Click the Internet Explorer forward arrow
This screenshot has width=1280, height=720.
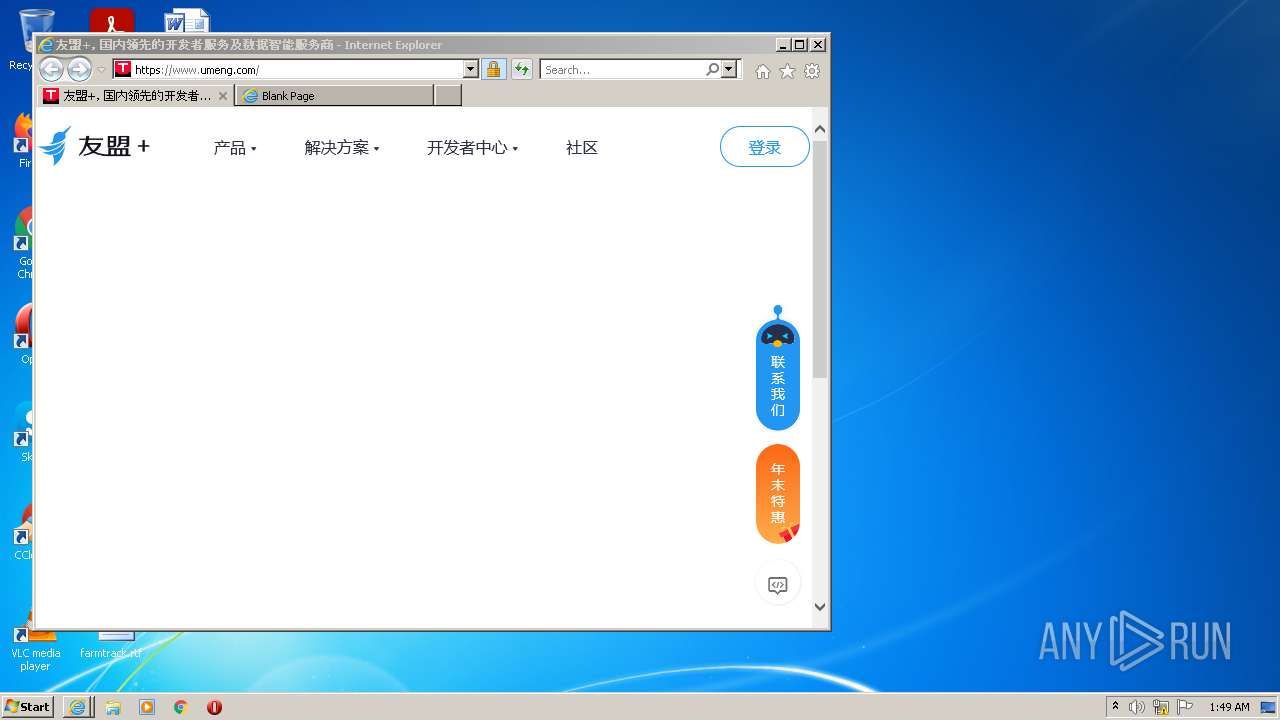pyautogui.click(x=79, y=69)
